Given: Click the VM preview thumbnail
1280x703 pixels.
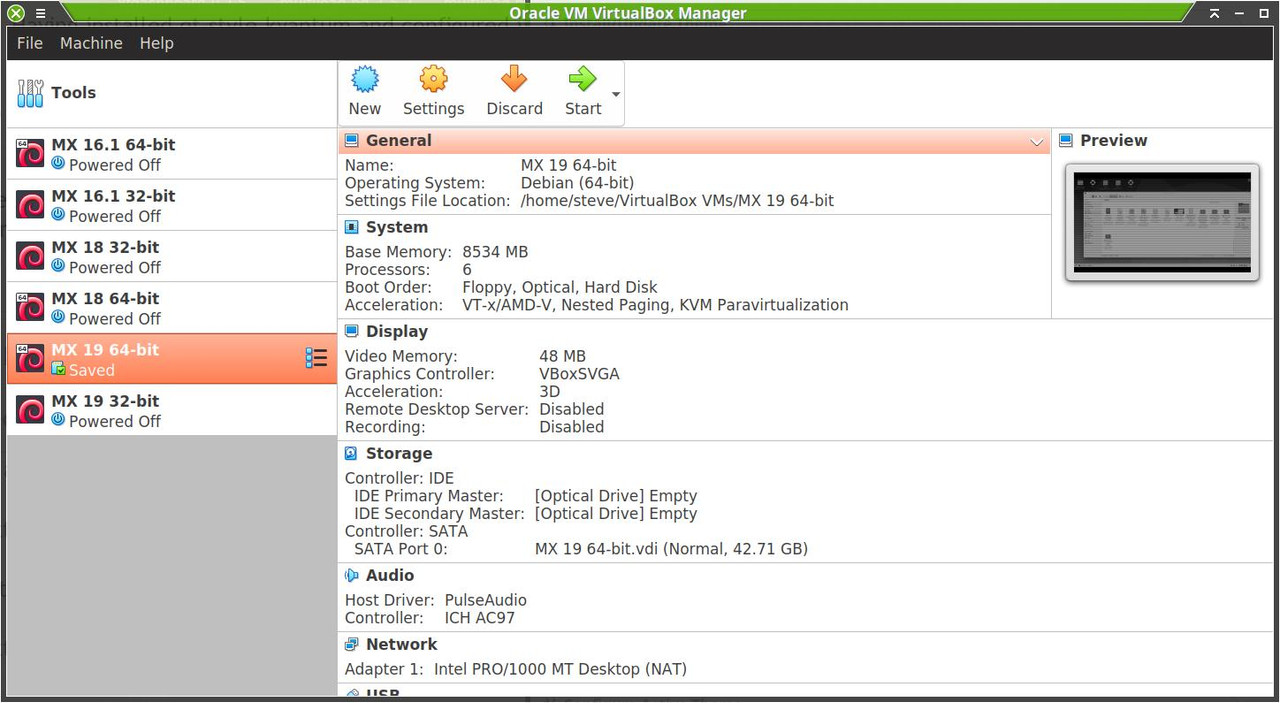Looking at the screenshot, I should pos(1162,223).
